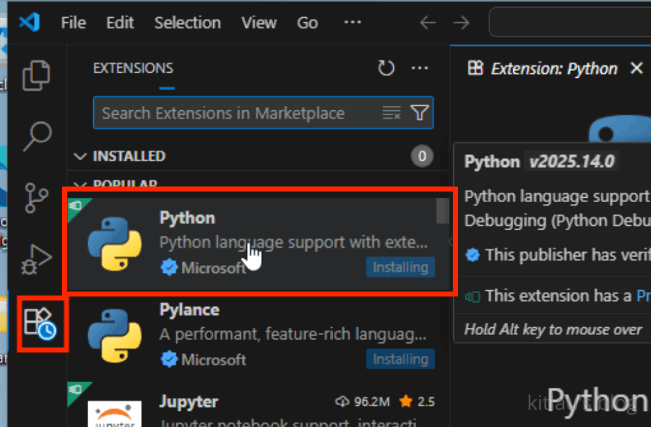This screenshot has height=427, width=651.
Task: Open the File menu
Action: pos(73,22)
